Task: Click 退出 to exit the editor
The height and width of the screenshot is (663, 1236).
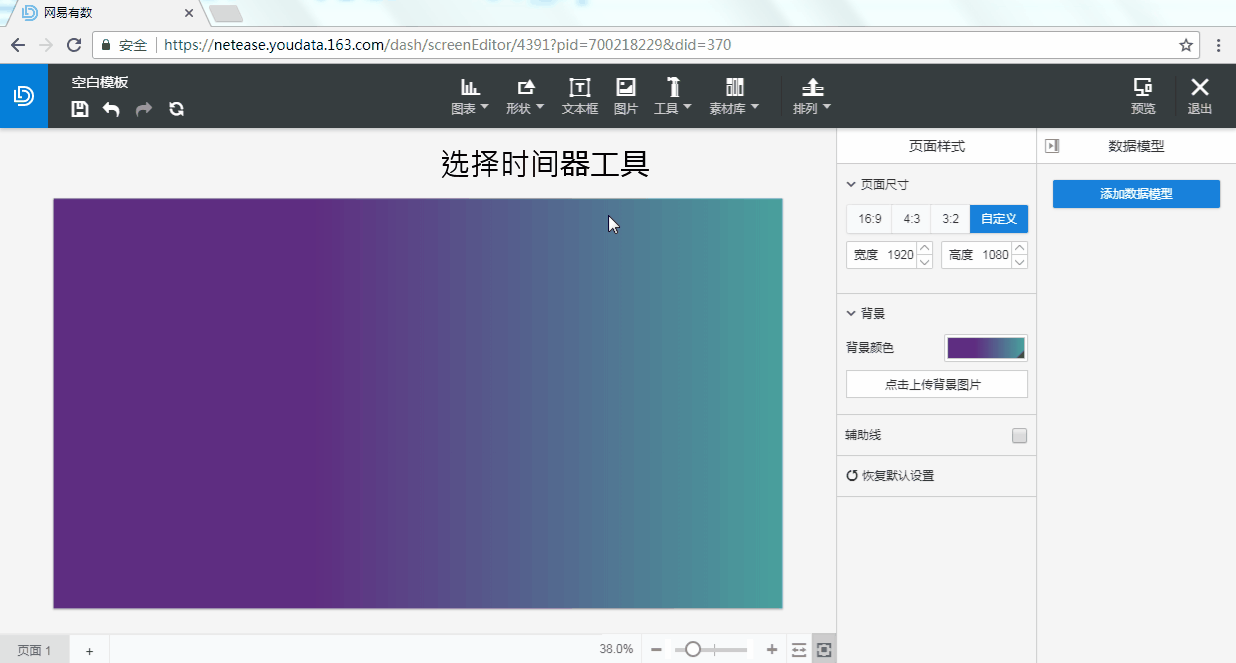Action: pyautogui.click(x=1200, y=97)
